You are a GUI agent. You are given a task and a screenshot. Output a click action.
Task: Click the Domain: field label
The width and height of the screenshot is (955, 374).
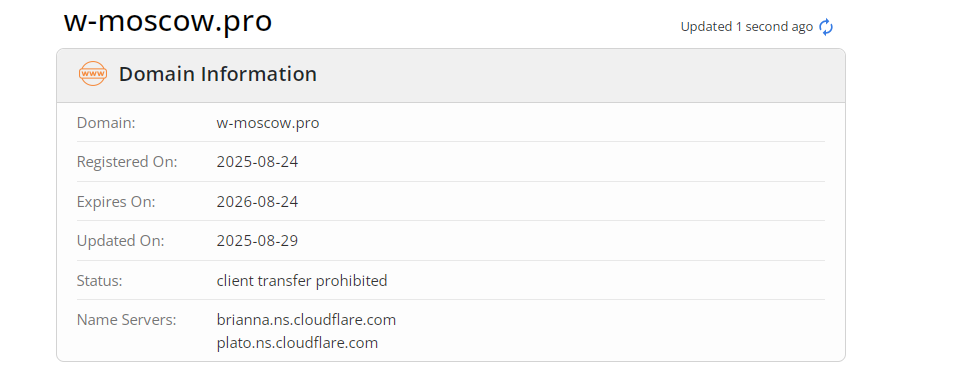coord(106,123)
